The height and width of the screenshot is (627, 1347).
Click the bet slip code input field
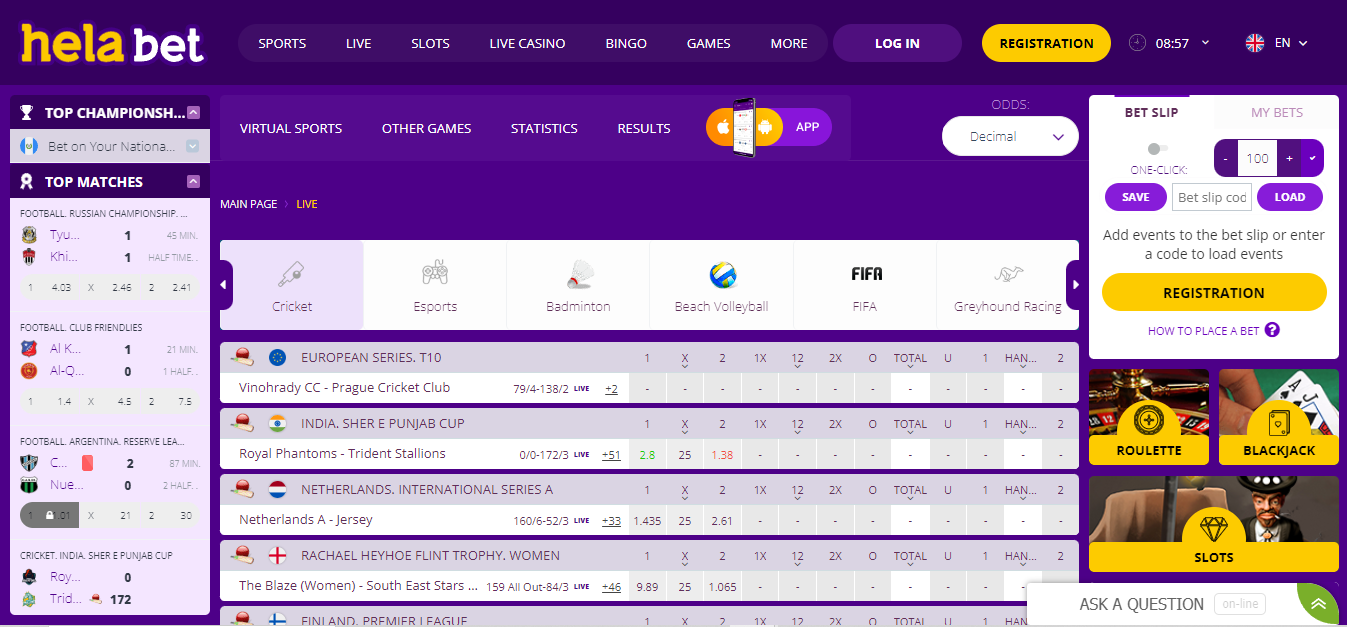[1212, 197]
